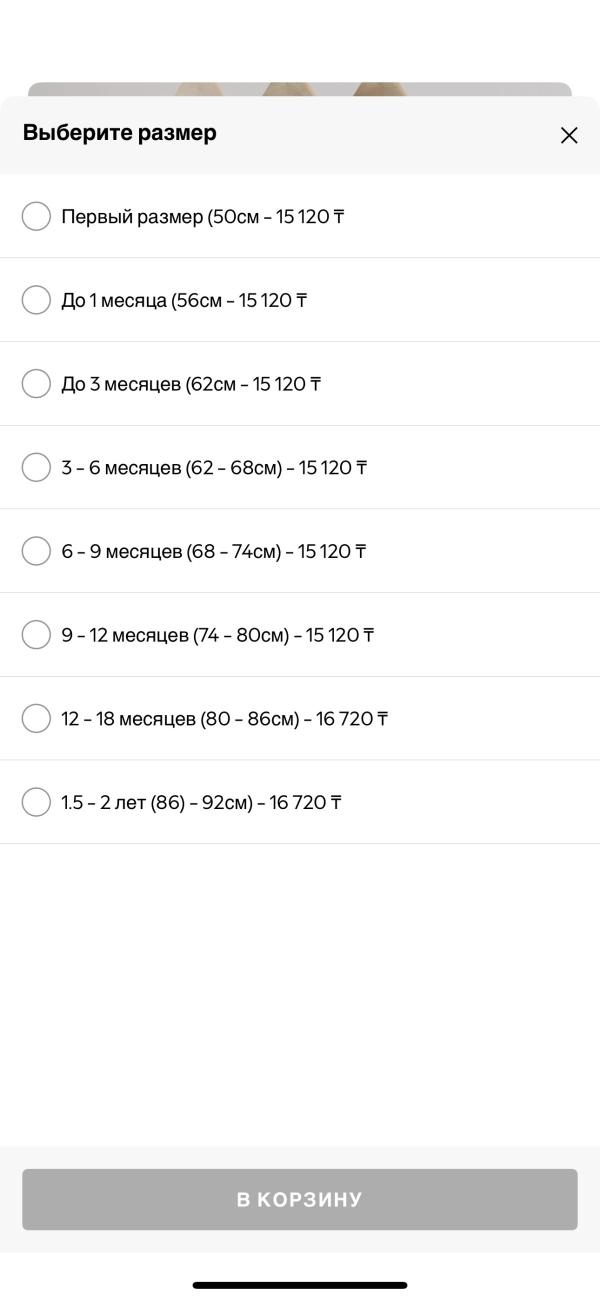Select the 6 – 9 месяцев radio circle
The height and width of the screenshot is (1300, 600).
36,551
